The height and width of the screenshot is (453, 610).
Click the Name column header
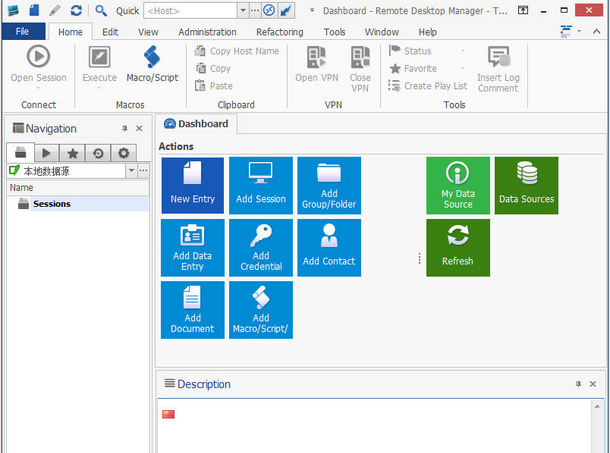point(78,188)
